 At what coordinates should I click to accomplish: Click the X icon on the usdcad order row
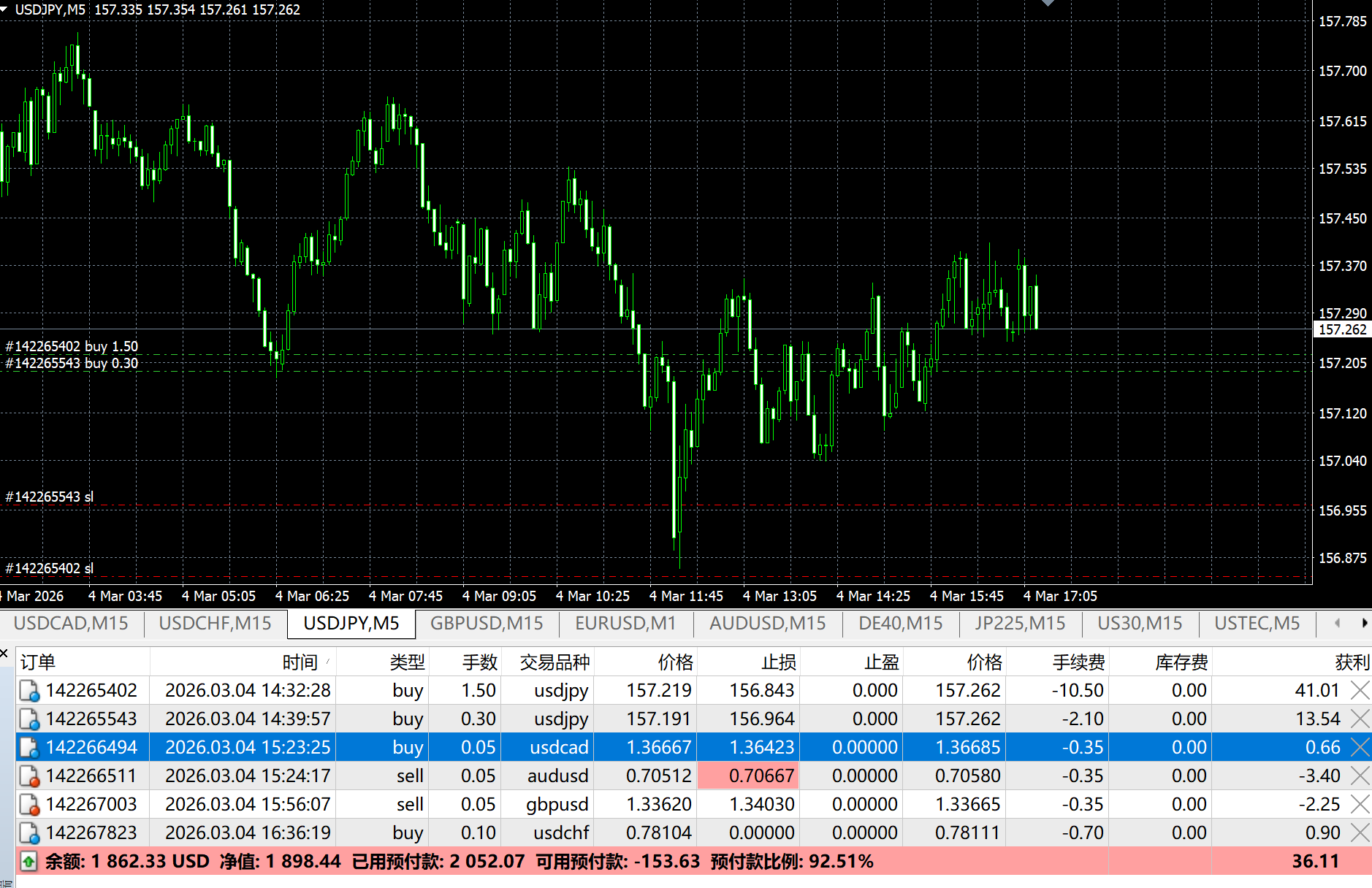[x=1359, y=747]
